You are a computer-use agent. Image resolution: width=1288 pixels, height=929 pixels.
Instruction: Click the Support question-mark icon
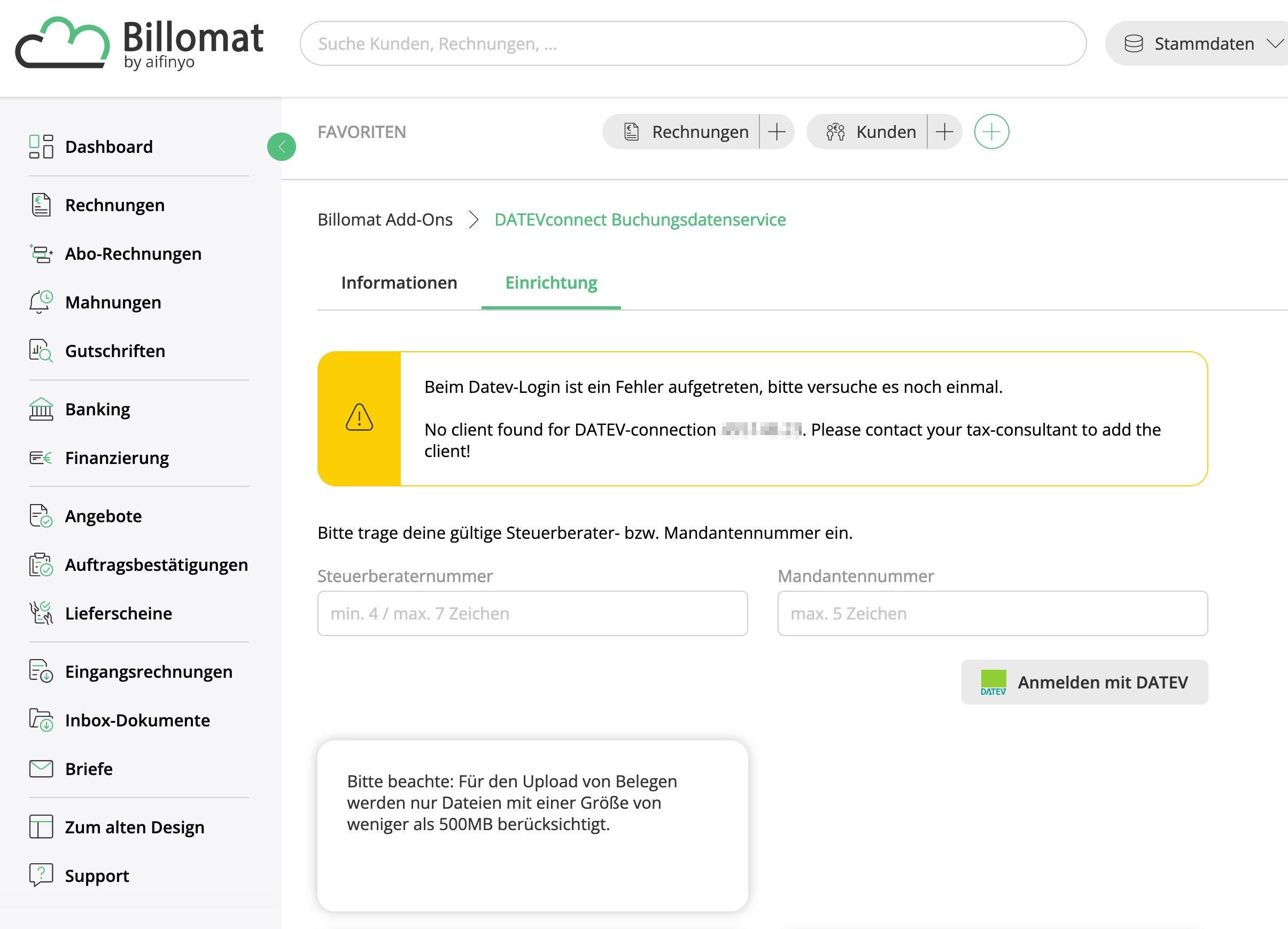(41, 876)
